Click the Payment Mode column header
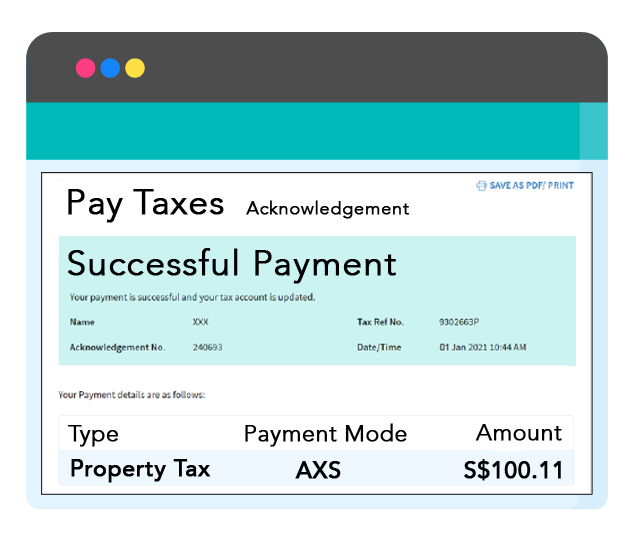This screenshot has height=542, width=634. pyautogui.click(x=325, y=434)
